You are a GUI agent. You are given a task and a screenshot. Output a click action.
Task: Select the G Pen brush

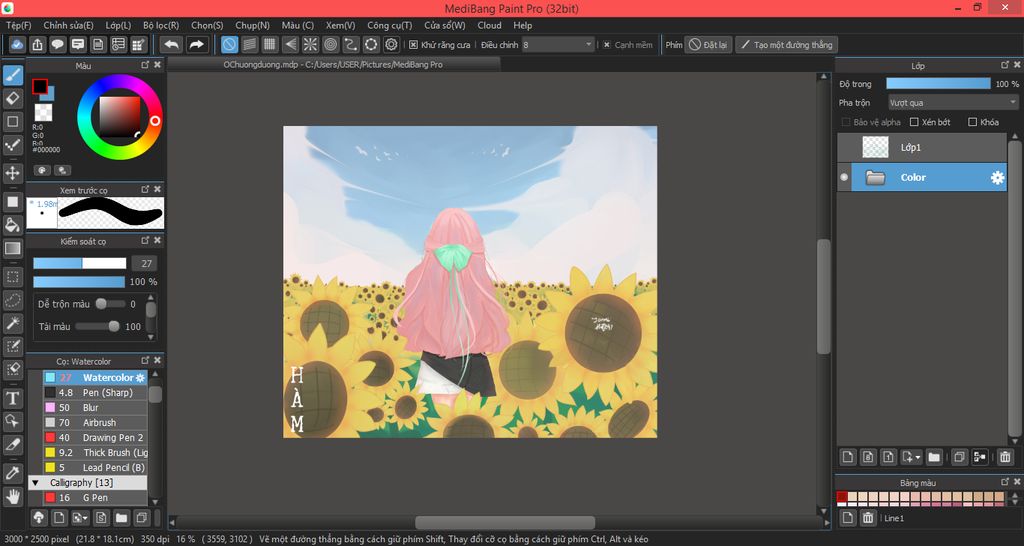pyautogui.click(x=95, y=498)
